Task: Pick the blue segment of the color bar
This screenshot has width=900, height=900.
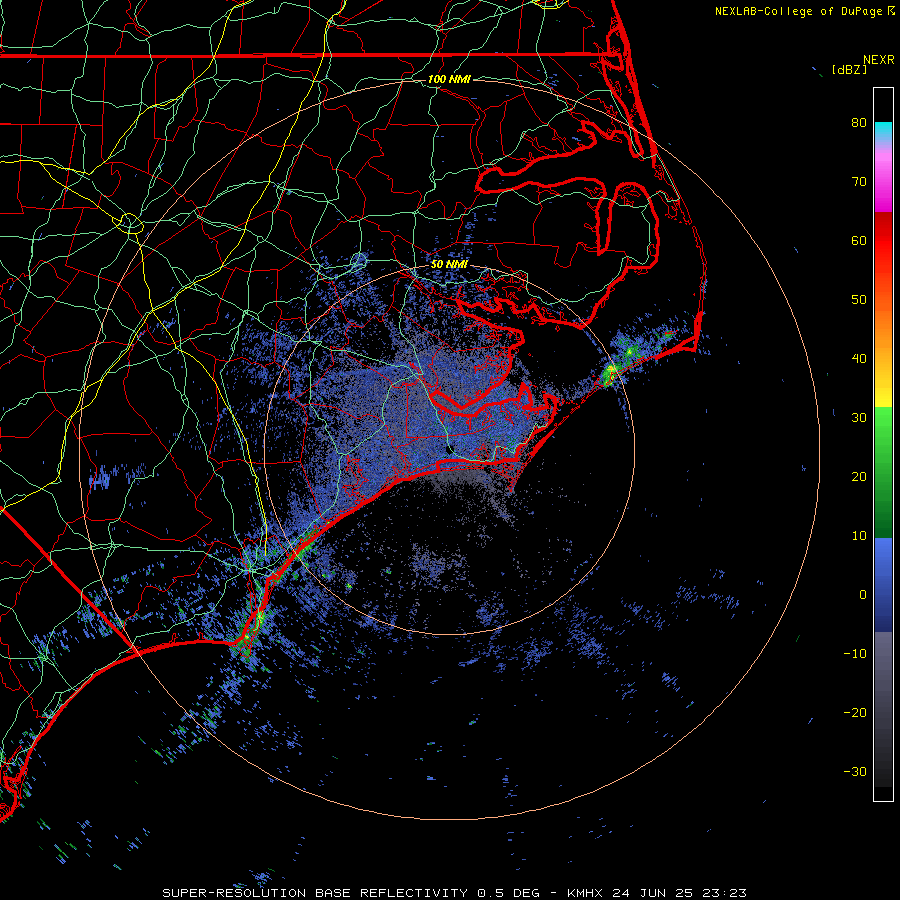Action: [883, 584]
